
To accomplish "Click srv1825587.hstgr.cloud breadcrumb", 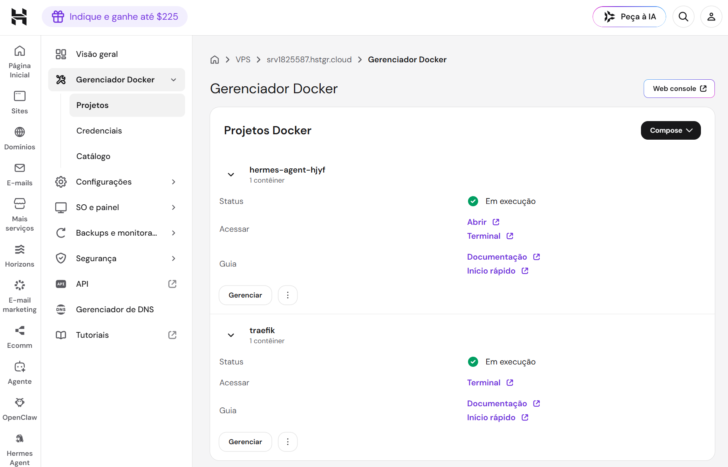I will pyautogui.click(x=309, y=59).
